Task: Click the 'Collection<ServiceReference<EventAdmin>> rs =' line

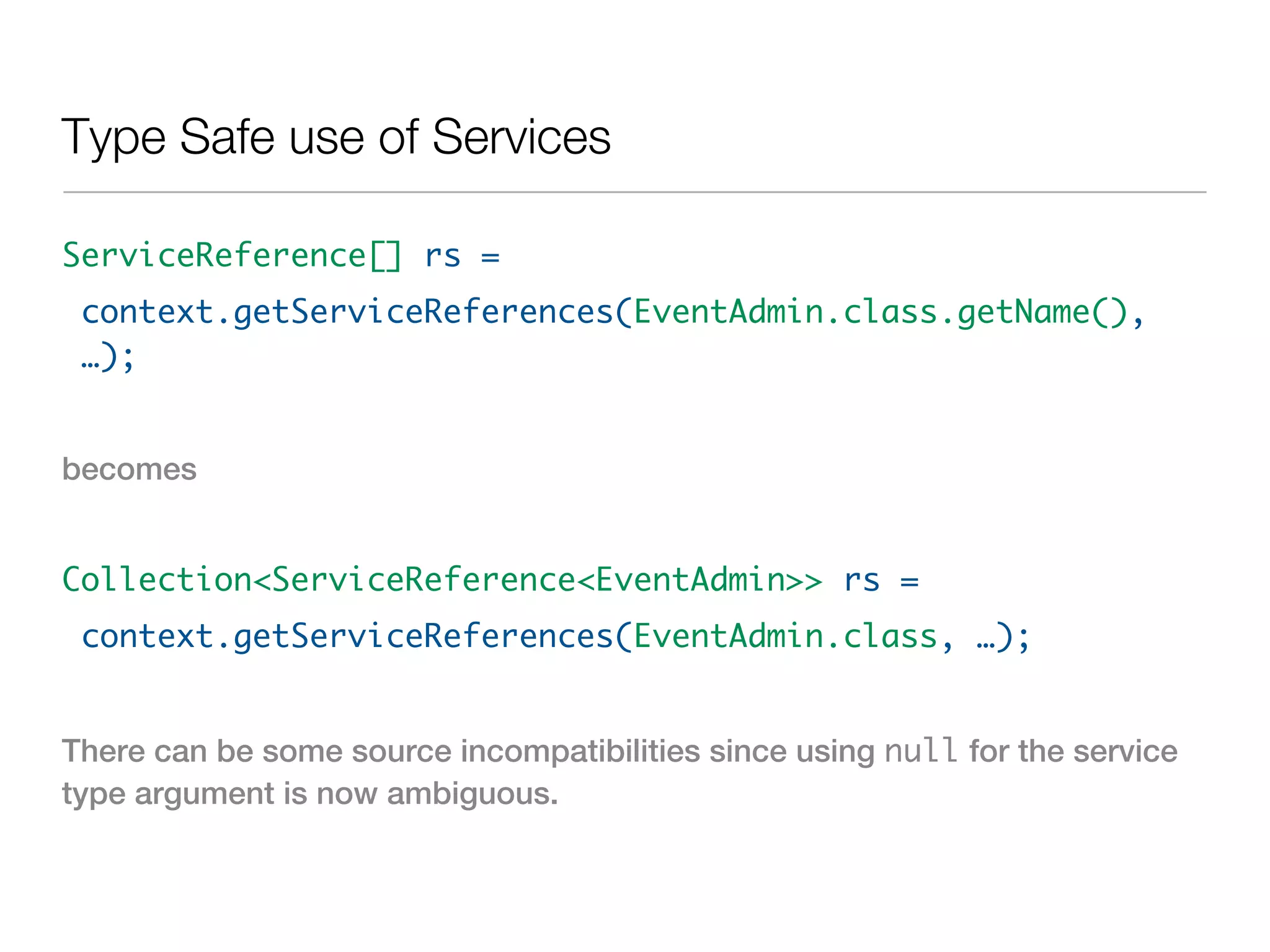Action: 491,580
